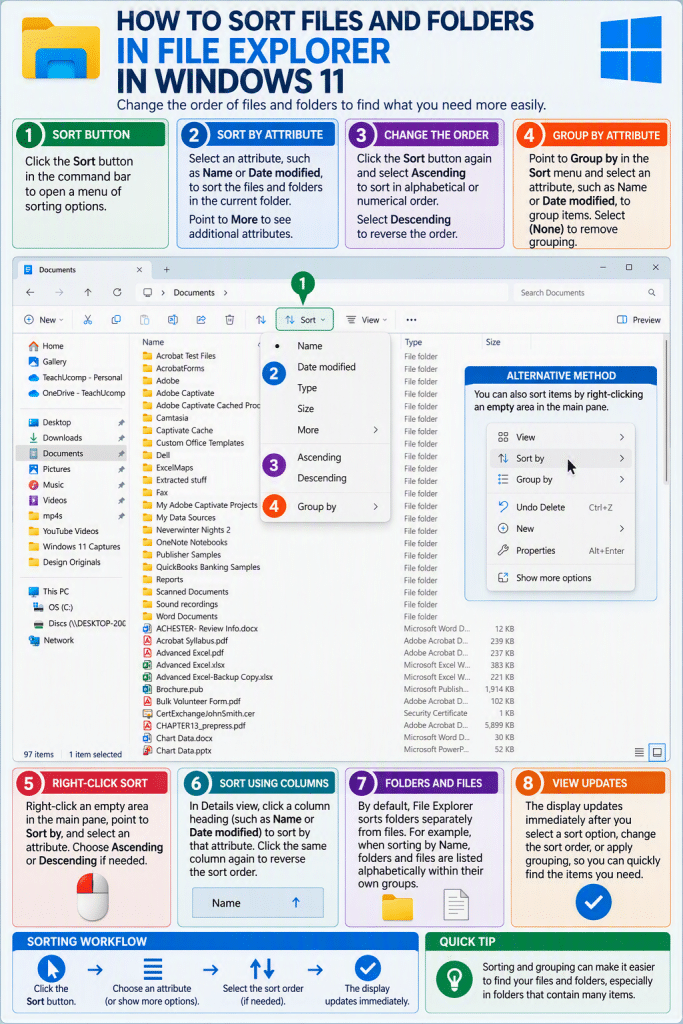Switch to large thumbnails view in status bar

(x=658, y=752)
